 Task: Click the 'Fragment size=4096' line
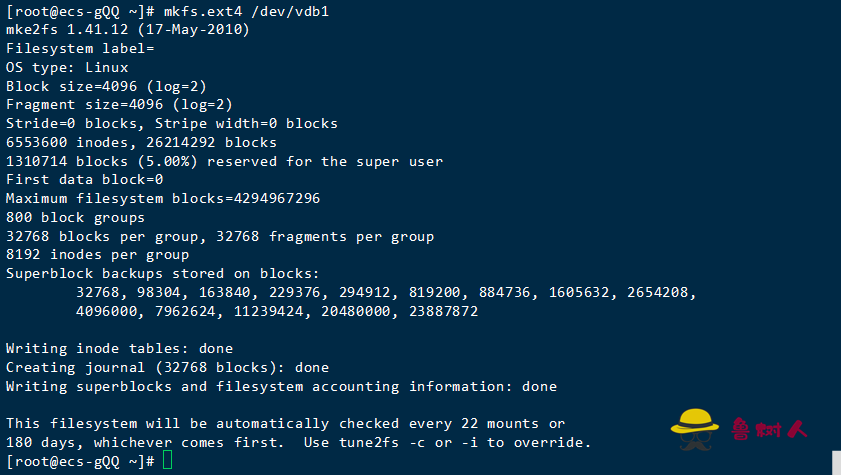coord(119,105)
